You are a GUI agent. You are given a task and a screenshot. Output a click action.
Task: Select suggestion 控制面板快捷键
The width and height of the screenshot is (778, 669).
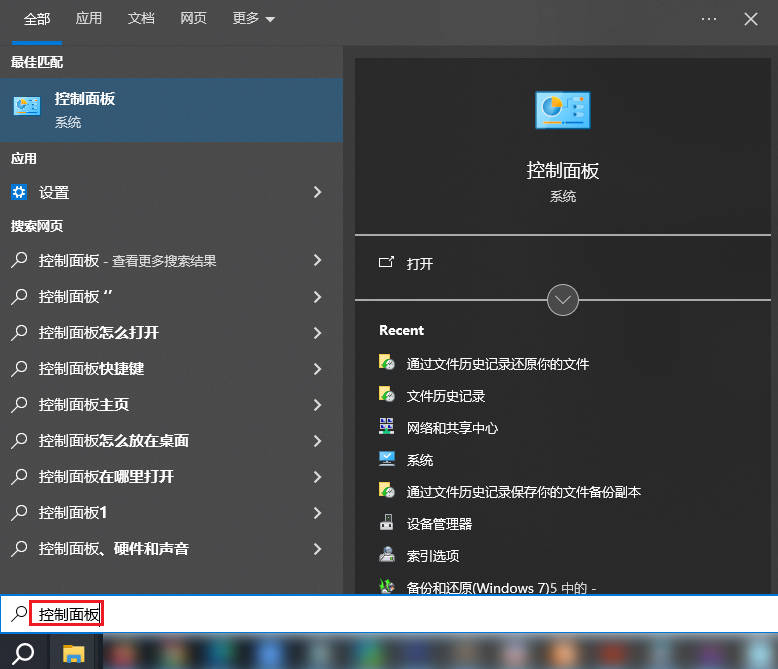click(x=91, y=369)
